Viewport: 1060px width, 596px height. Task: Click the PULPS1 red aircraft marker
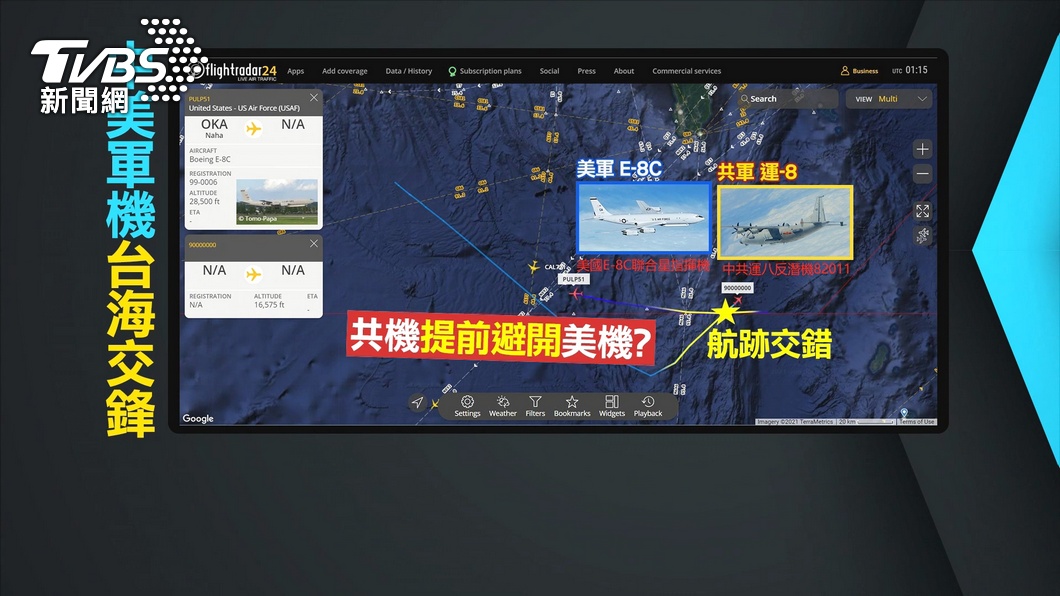[x=575, y=294]
